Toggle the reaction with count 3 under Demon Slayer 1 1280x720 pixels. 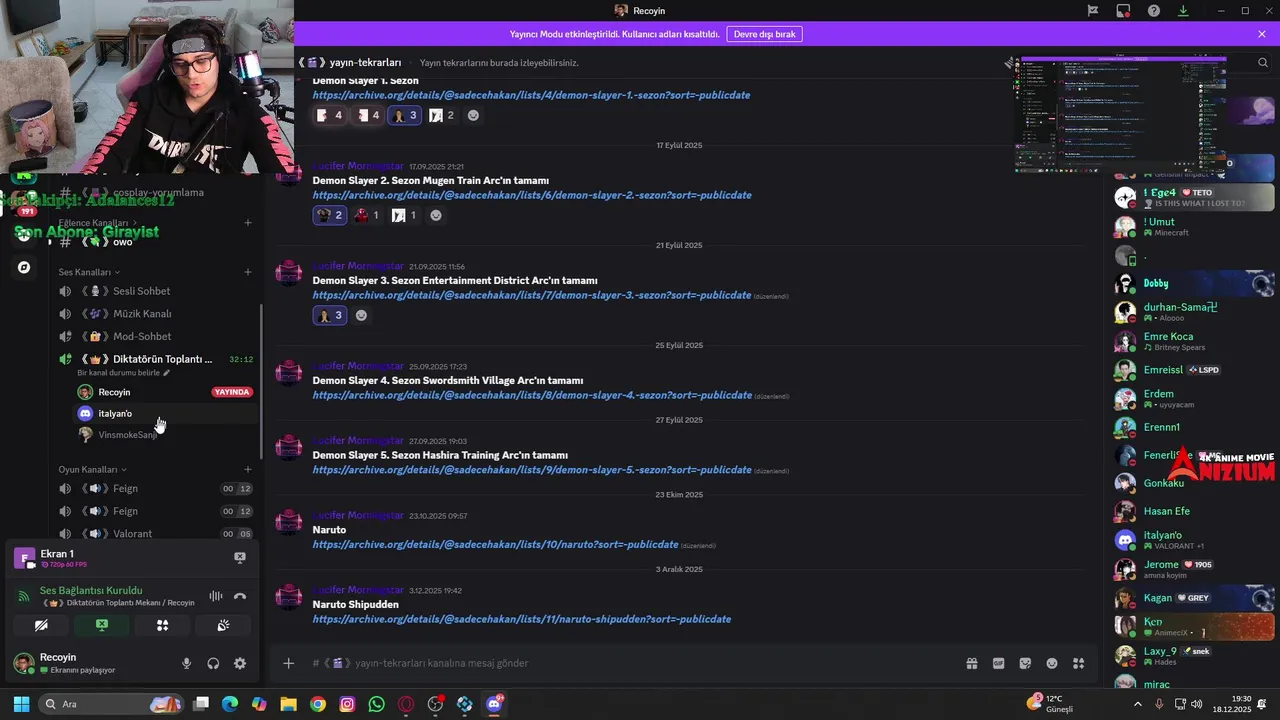point(405,115)
